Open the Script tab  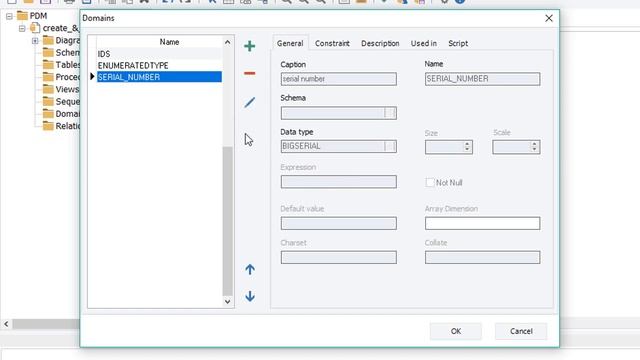coord(458,43)
